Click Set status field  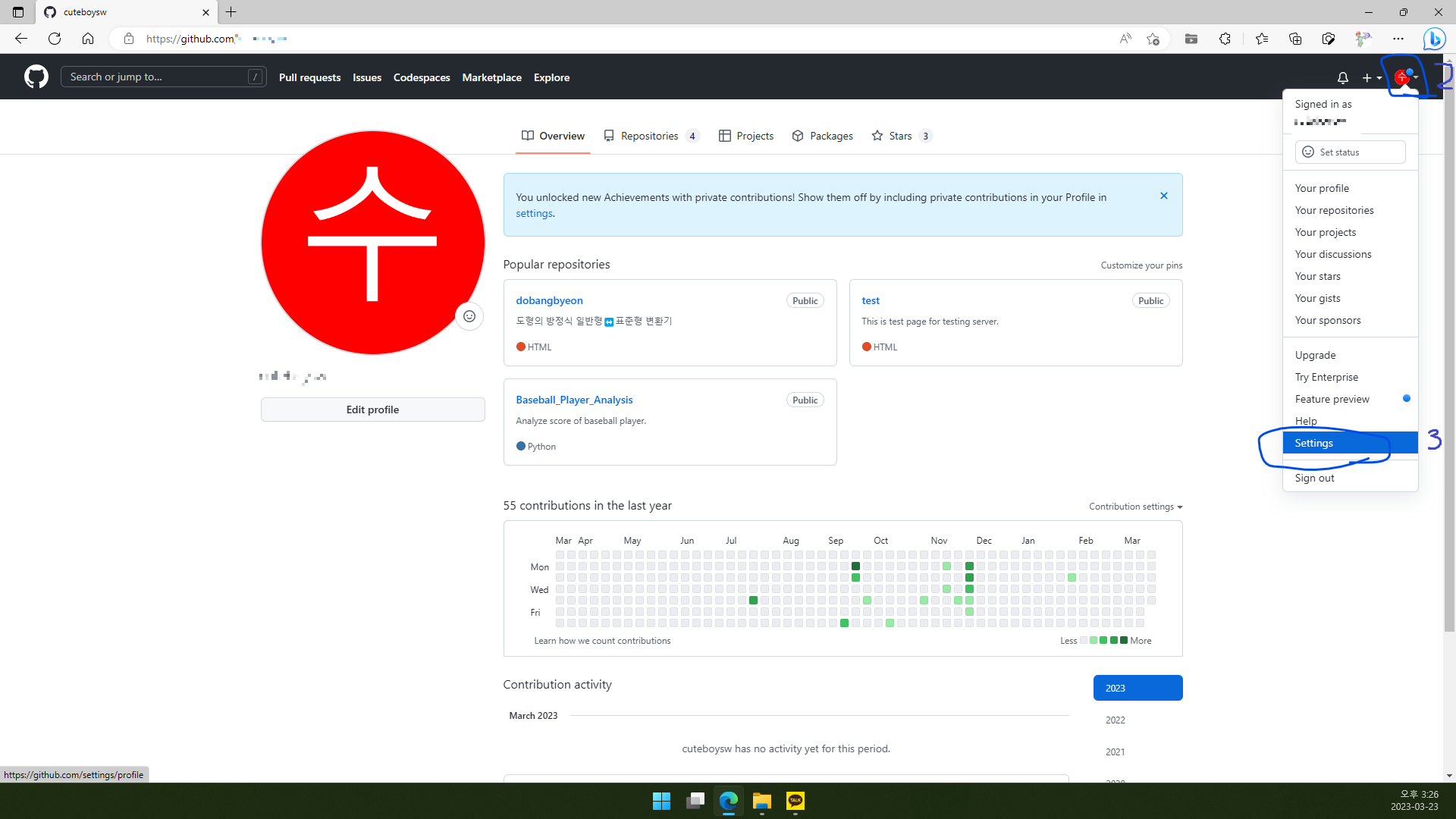pos(1350,152)
